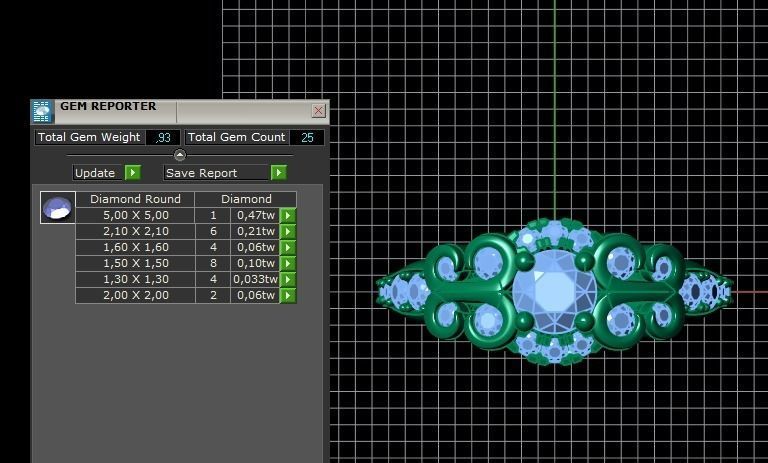
Task: Click green arrow for 1,50 X 1,50 row
Action: click(x=288, y=263)
